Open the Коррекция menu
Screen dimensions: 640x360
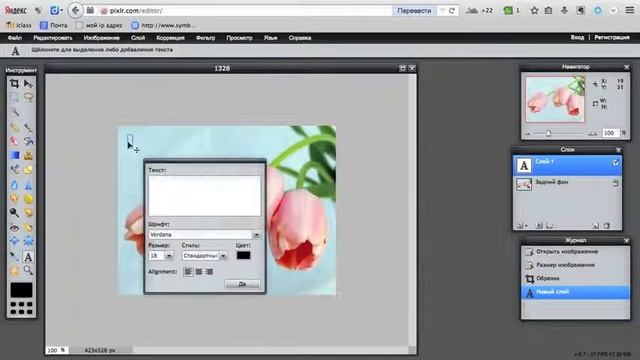pos(171,38)
